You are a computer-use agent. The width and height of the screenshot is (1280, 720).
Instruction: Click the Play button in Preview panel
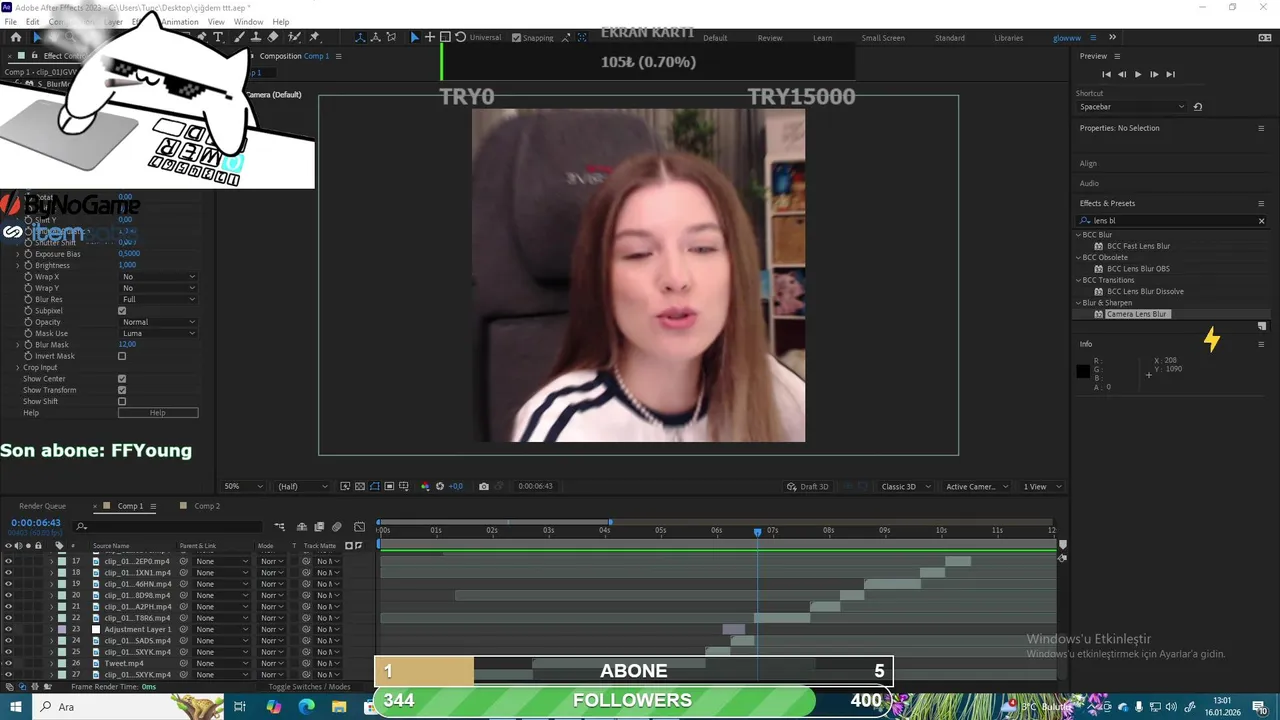point(1137,74)
